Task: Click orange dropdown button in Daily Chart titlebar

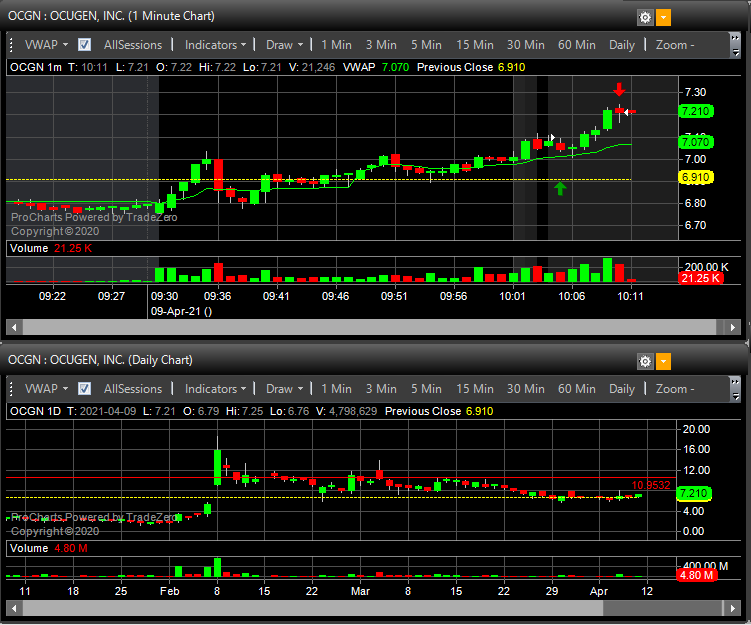Action: pyautogui.click(x=663, y=361)
